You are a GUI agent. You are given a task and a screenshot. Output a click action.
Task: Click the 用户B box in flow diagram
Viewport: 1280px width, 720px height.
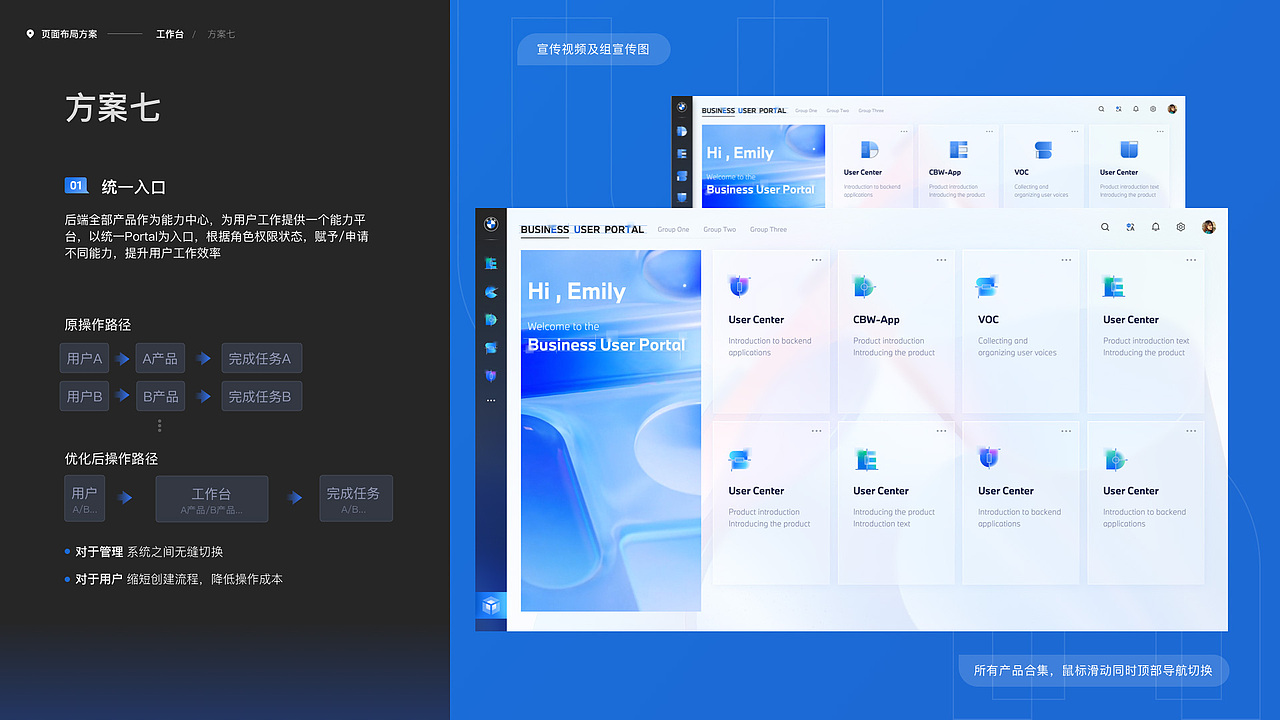85,396
